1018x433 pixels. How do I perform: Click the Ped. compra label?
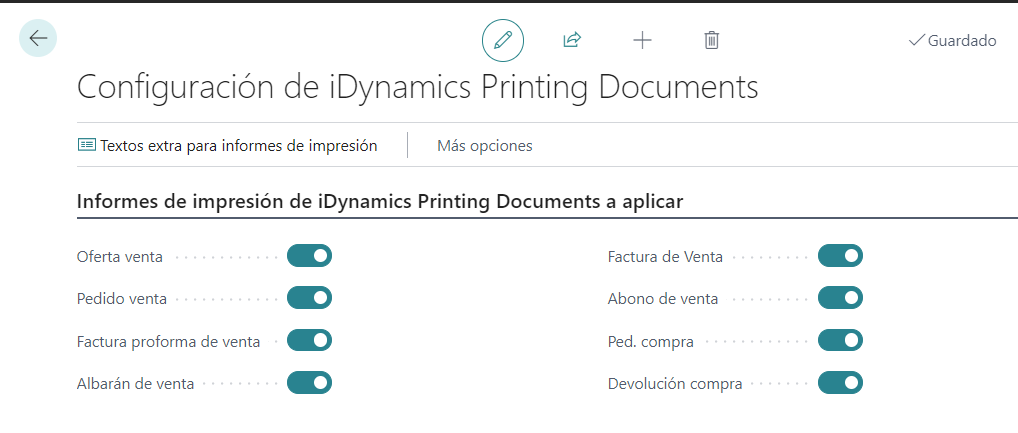pos(651,341)
